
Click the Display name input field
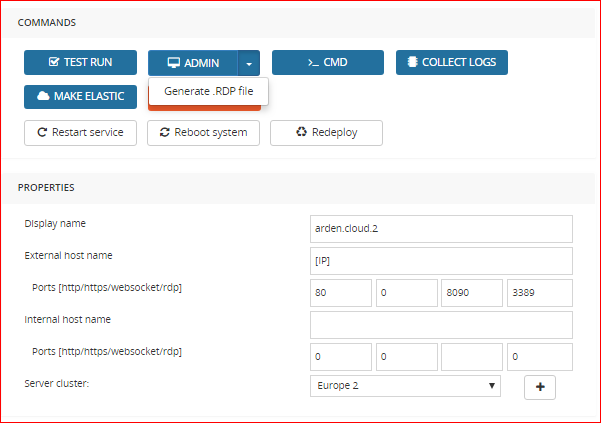441,229
